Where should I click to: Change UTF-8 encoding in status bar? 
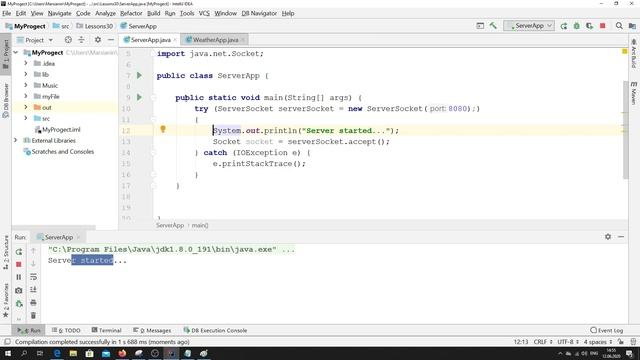coord(568,342)
